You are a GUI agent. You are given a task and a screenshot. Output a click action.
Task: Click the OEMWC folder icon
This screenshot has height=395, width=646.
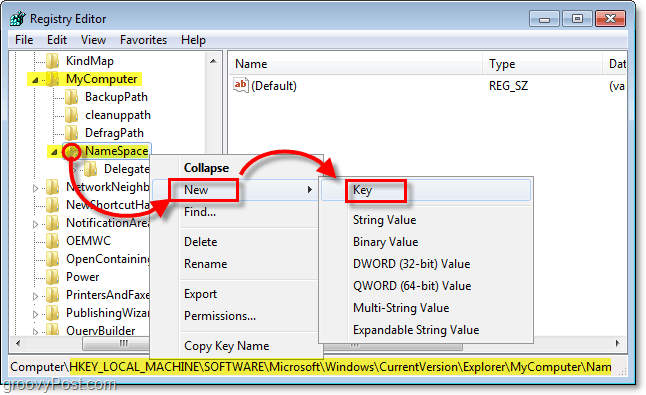coord(52,241)
